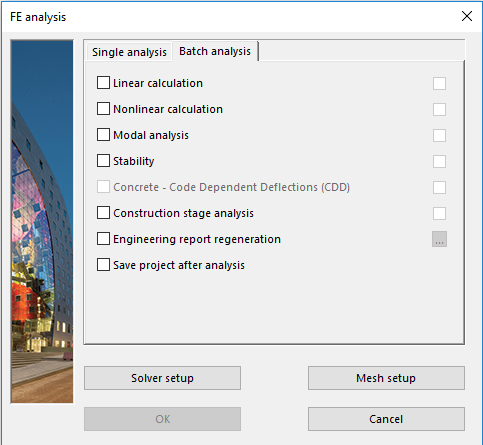Enable Engineering report regeneration checkbox
The width and height of the screenshot is (483, 445).
(x=103, y=239)
